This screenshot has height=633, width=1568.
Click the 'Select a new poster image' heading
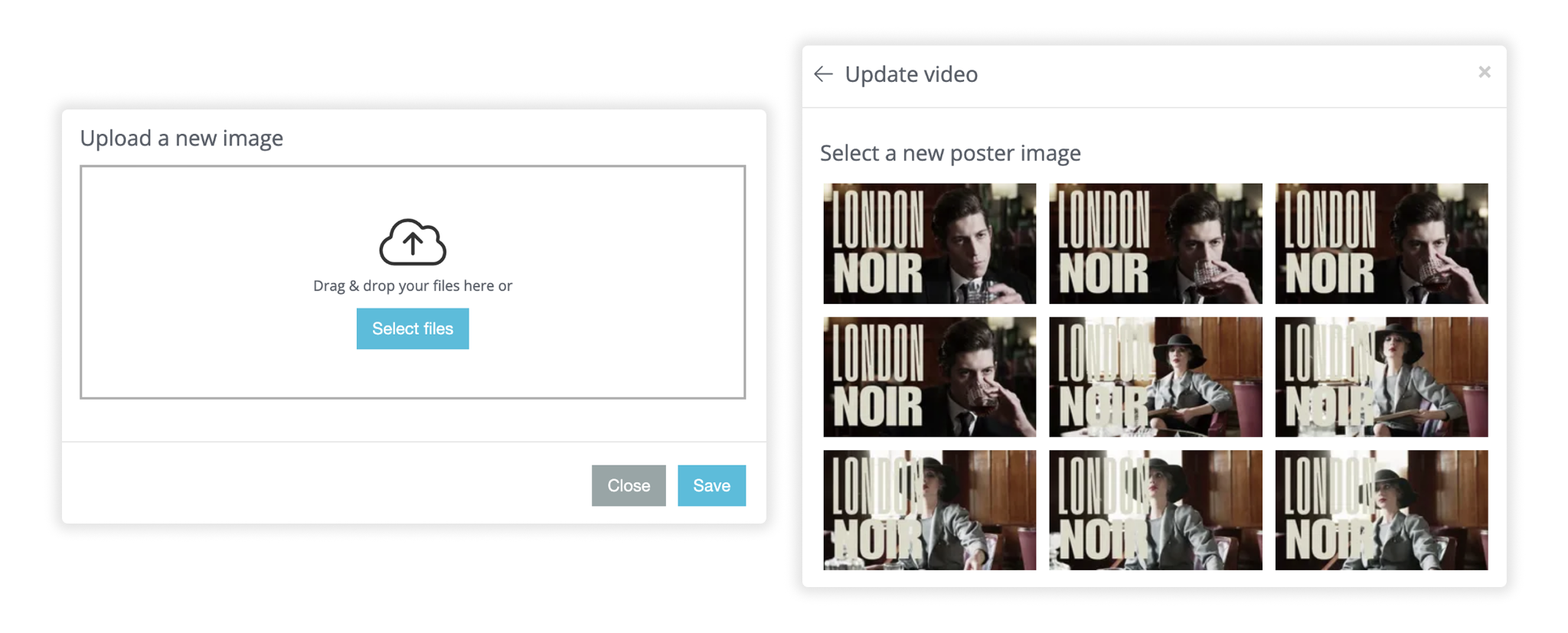950,153
